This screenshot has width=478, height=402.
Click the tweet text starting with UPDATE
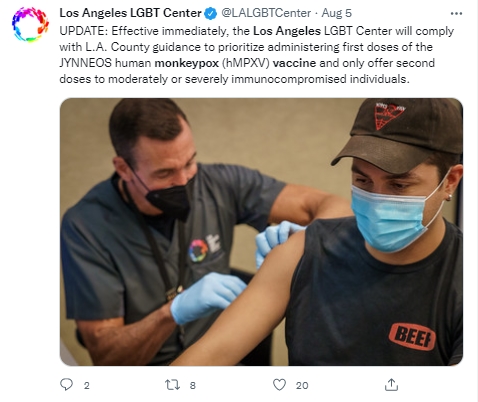pos(257,55)
